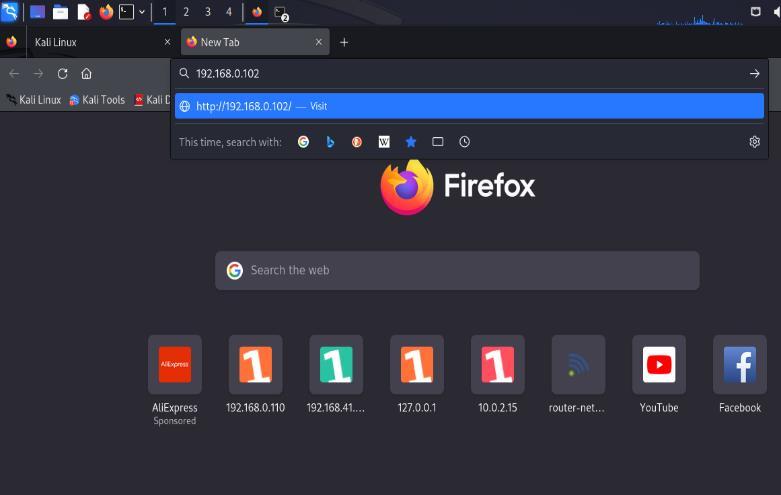781x495 pixels.
Task: Show desktop from the top panel
Action: (37, 12)
